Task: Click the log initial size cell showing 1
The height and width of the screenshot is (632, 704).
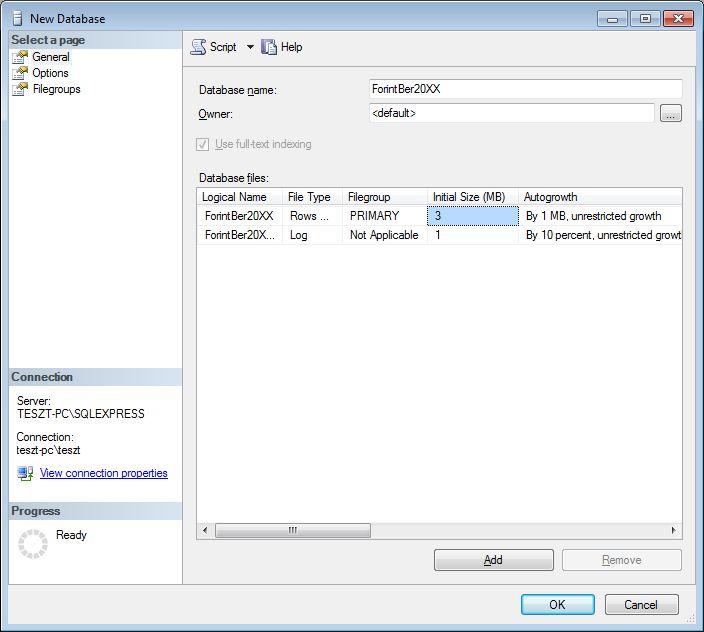Action: [x=473, y=235]
